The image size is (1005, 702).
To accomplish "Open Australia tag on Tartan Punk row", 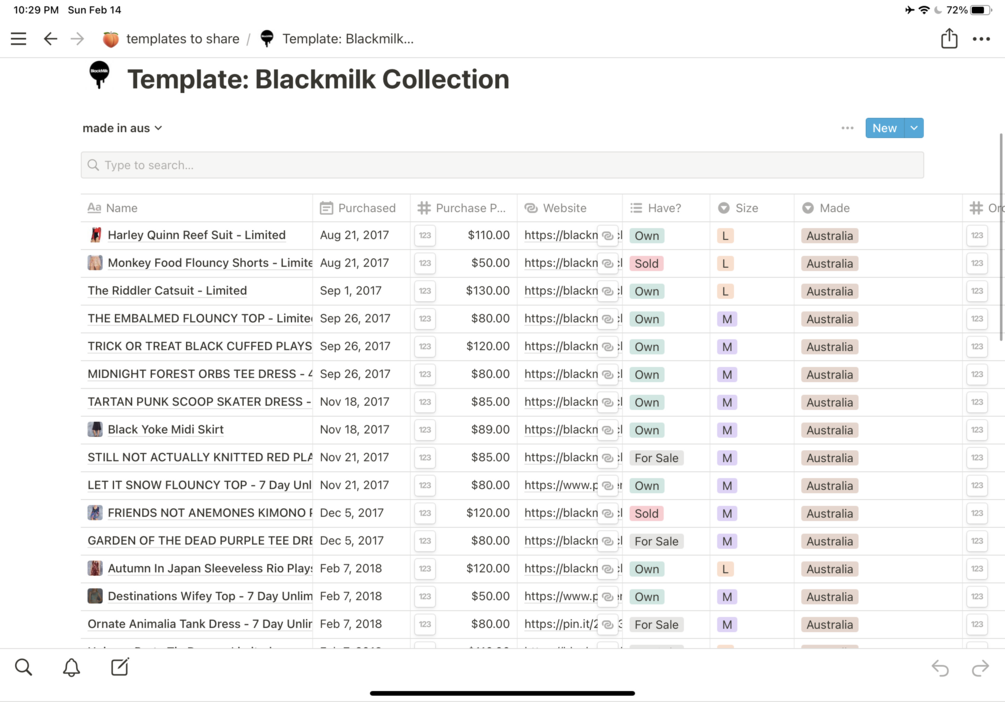I will 829,403.
